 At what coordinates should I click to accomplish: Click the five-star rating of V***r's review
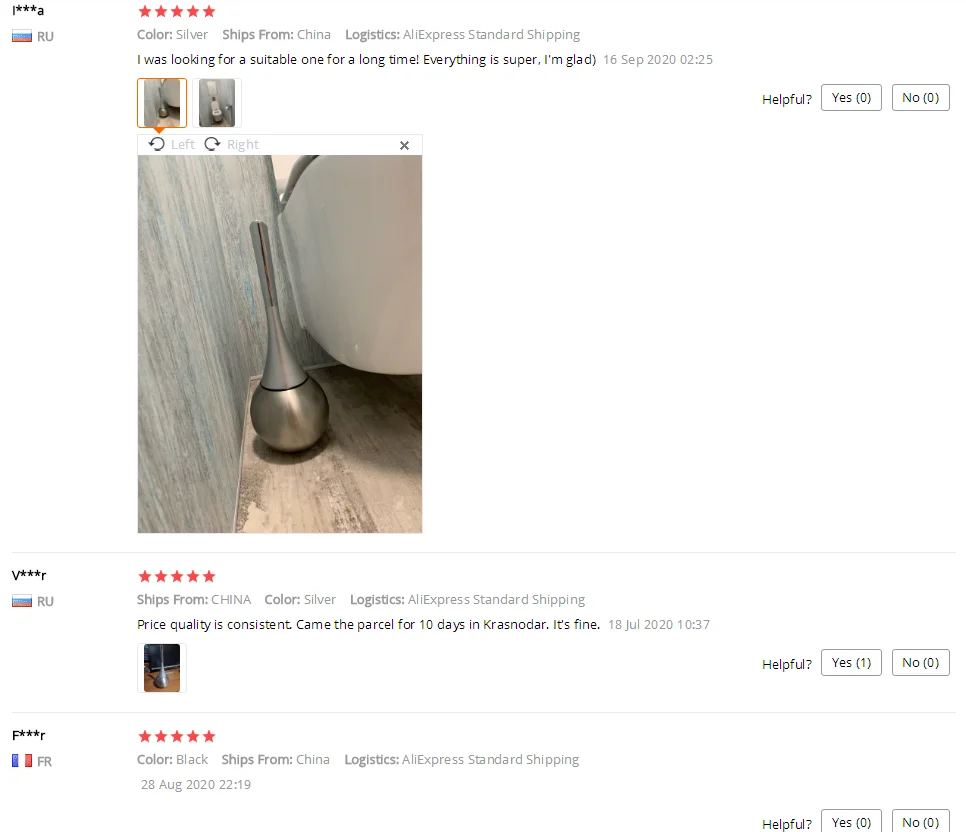pos(177,576)
